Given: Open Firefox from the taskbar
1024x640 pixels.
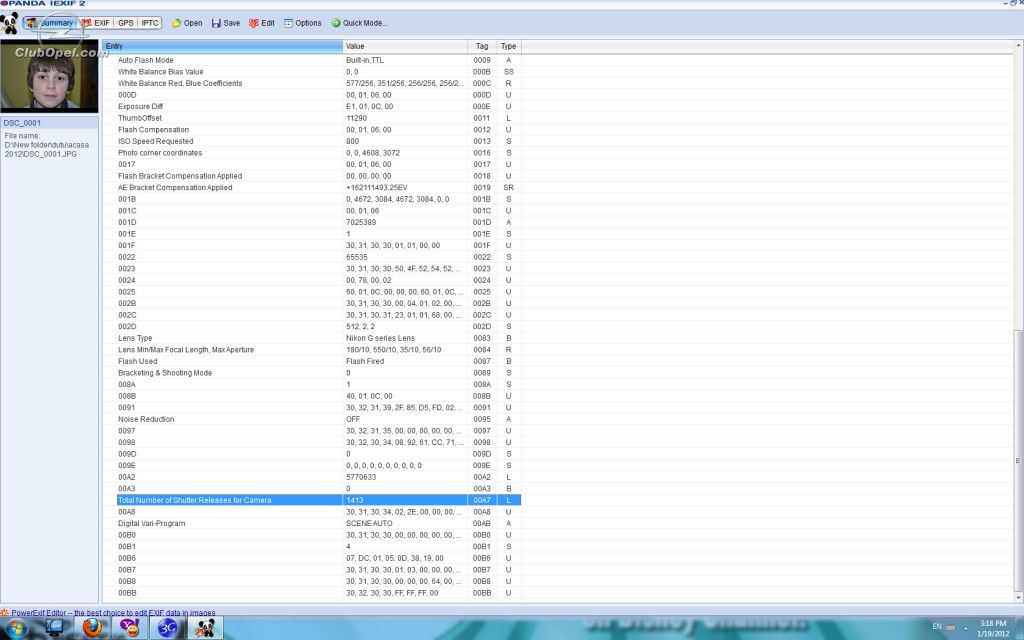Looking at the screenshot, I should point(93,628).
